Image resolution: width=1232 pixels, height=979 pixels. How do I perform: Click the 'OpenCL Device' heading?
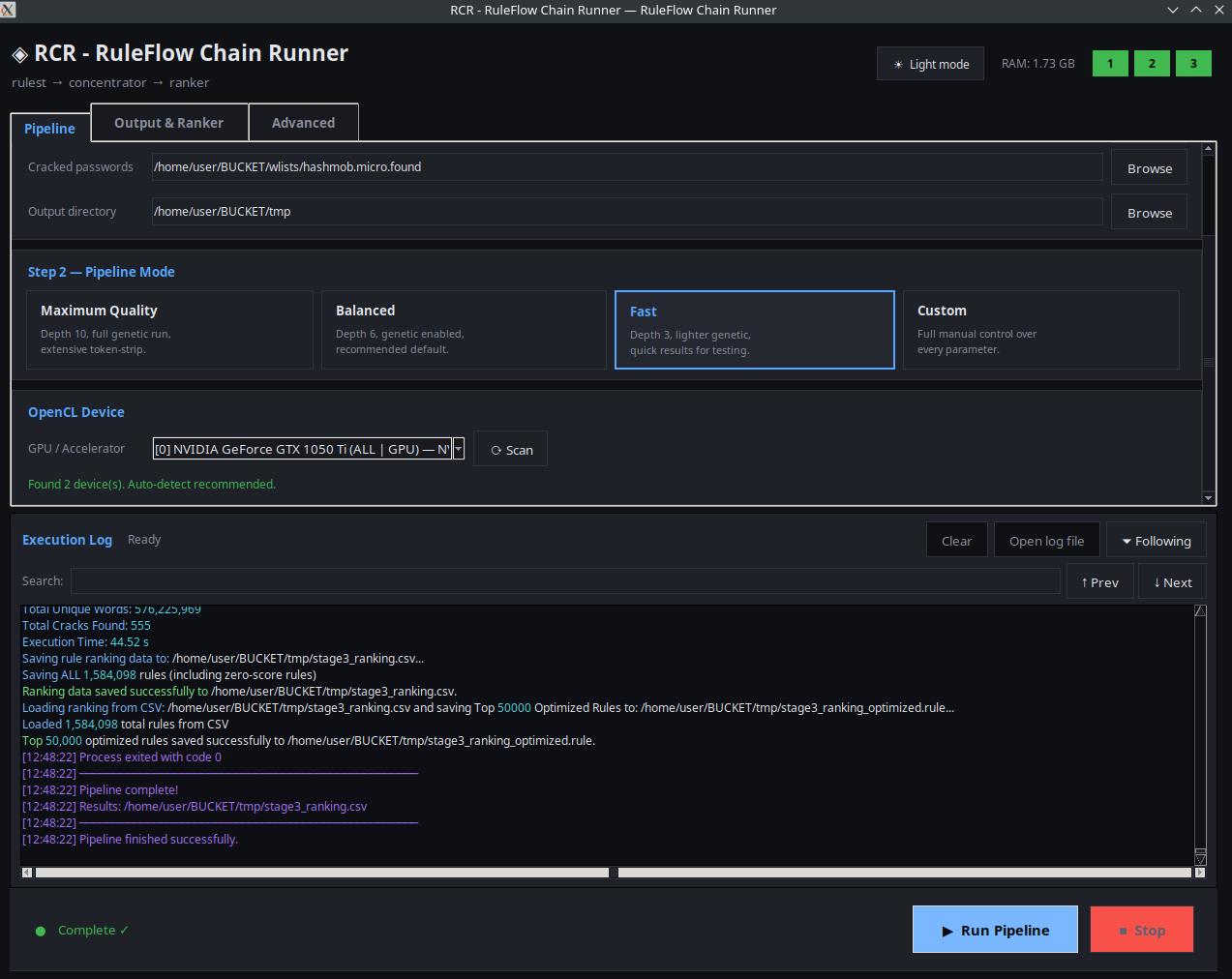[76, 412]
